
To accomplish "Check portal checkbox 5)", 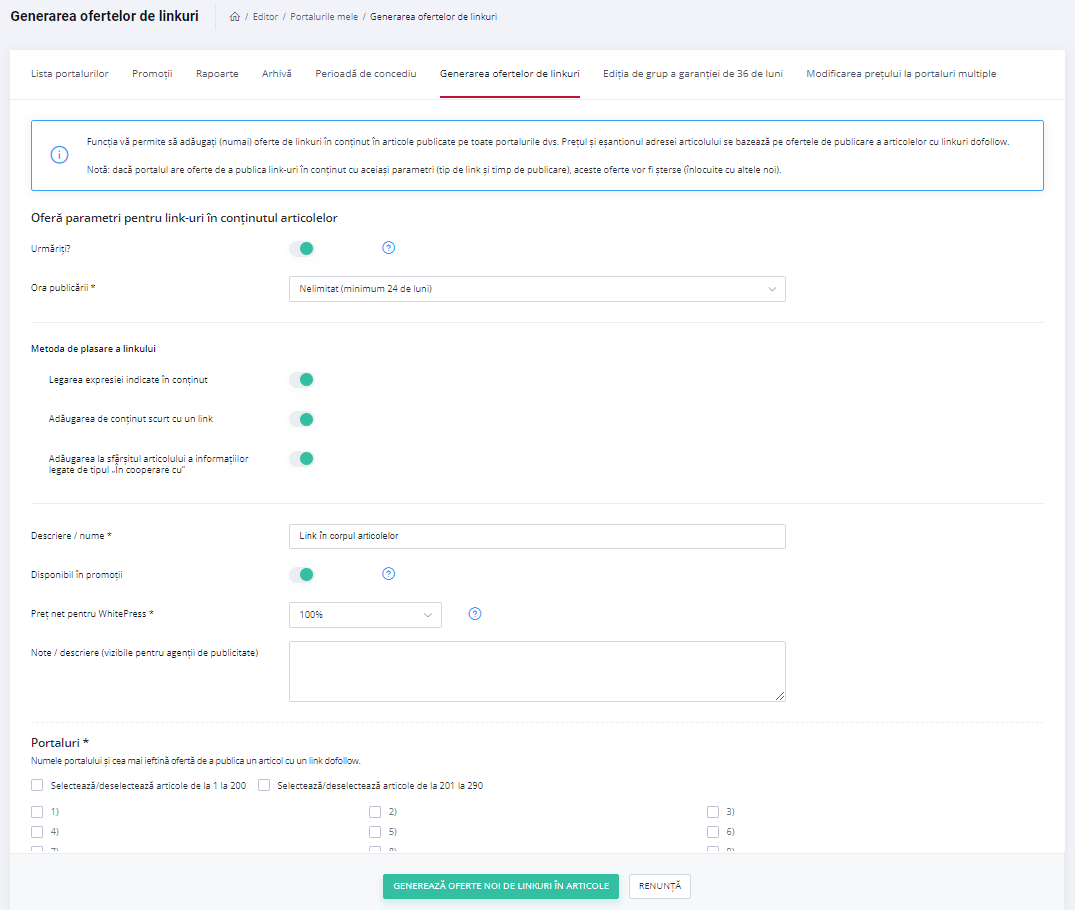I will pos(375,832).
